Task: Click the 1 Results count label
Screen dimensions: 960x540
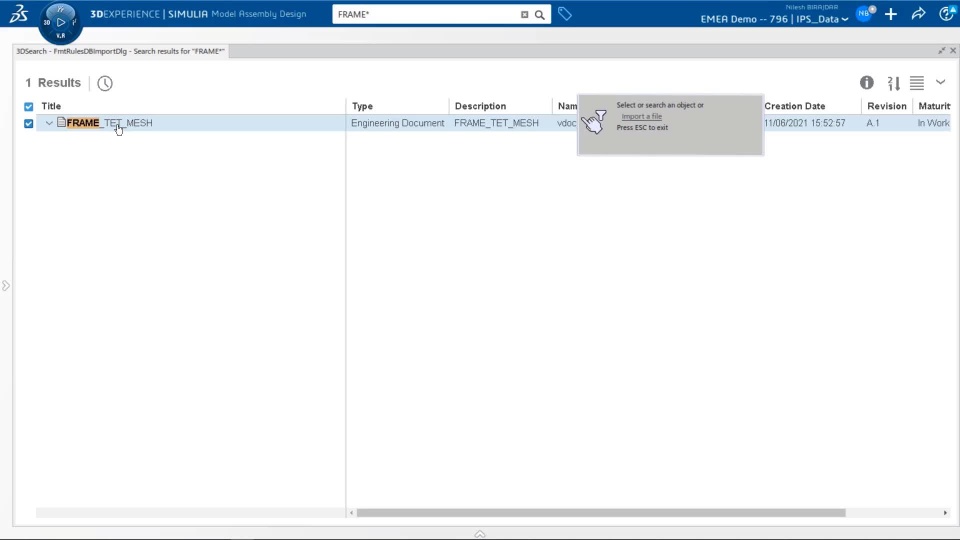Action: pyautogui.click(x=53, y=83)
